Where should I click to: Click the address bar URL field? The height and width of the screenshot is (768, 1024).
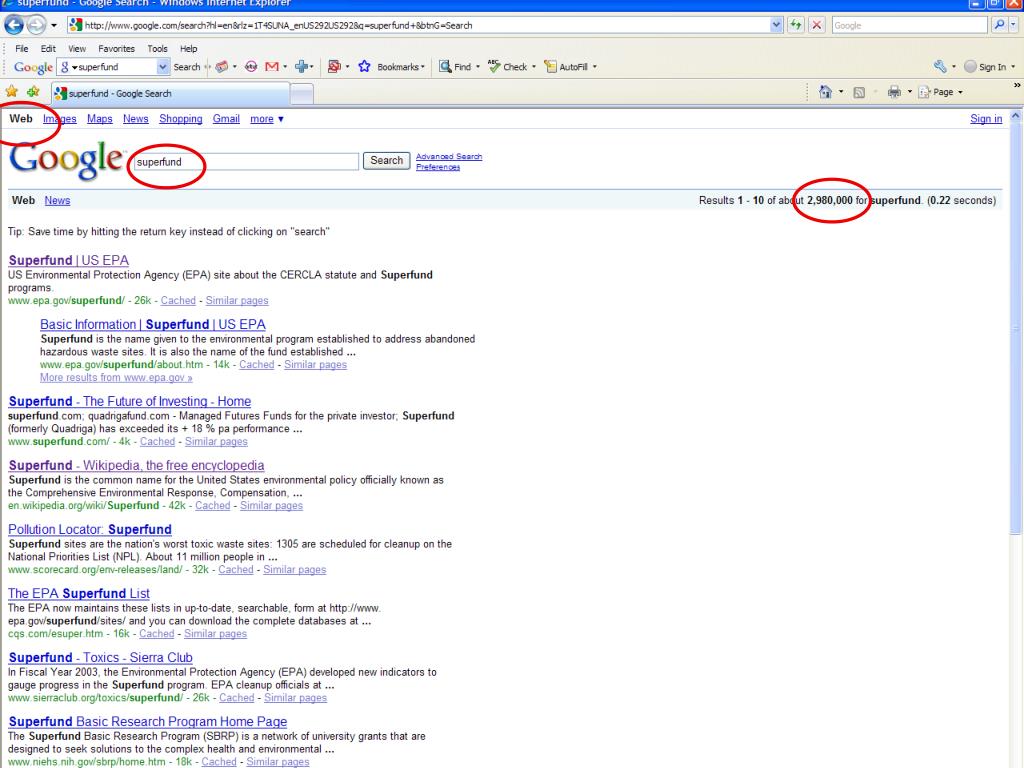tap(418, 25)
